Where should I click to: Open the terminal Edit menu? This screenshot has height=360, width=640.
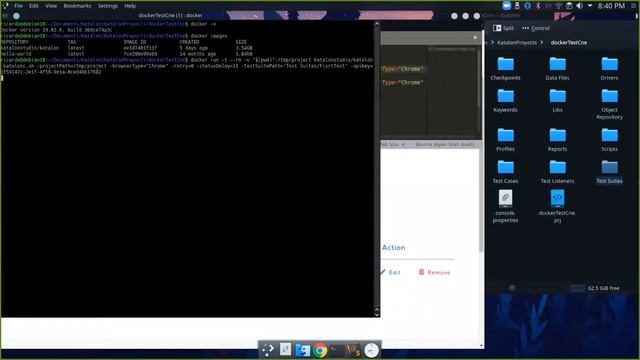(34, 6)
